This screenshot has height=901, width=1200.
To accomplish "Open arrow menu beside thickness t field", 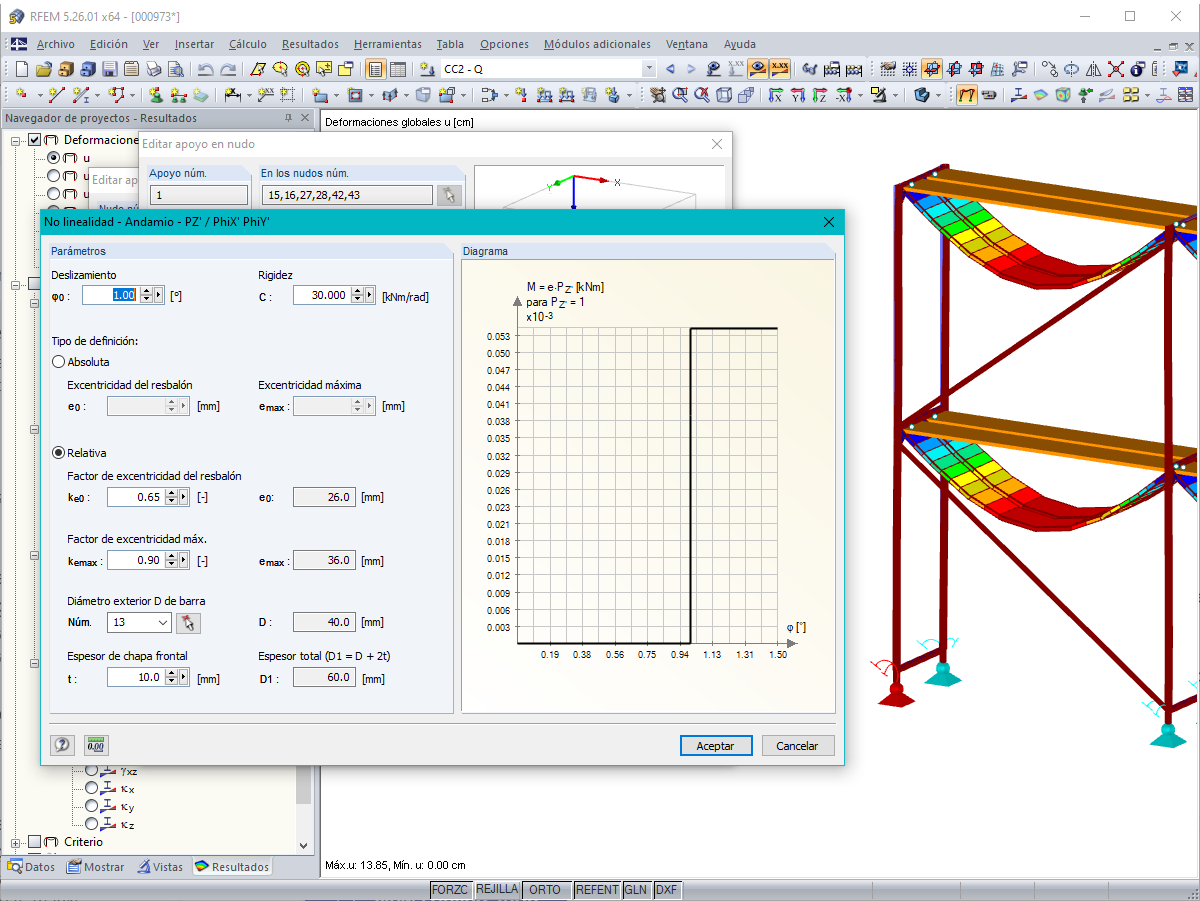I will [183, 678].
